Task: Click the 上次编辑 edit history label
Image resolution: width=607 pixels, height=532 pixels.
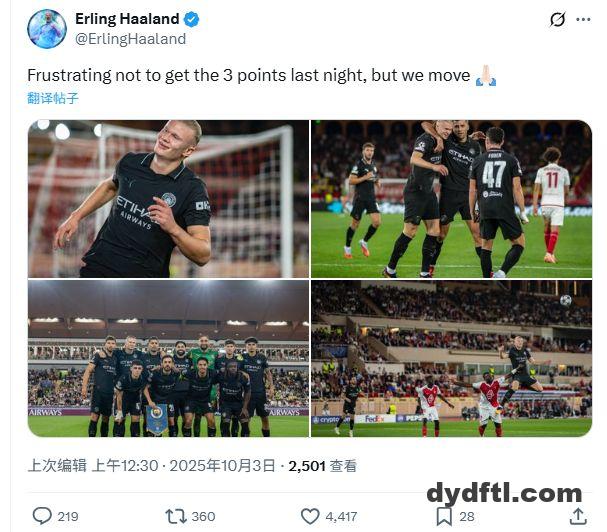Action: point(57,465)
